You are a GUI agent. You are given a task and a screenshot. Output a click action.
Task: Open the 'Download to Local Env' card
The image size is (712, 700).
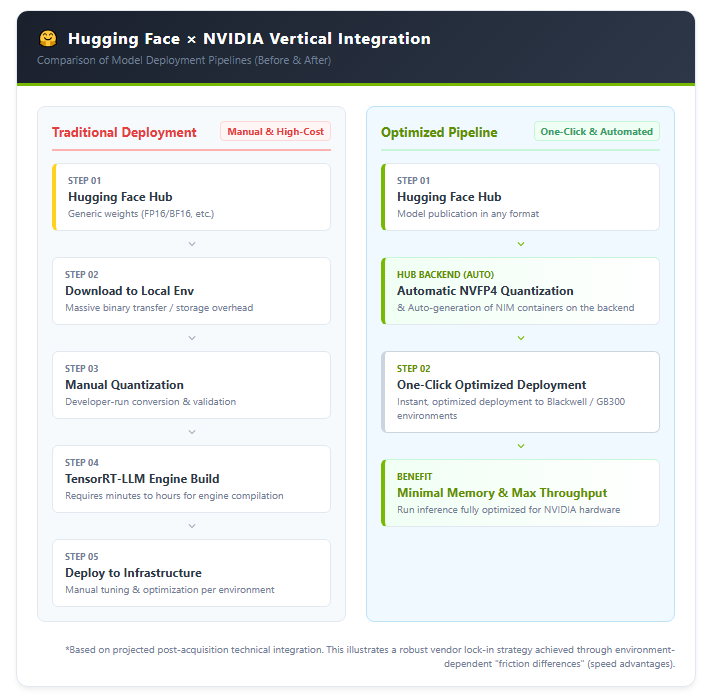[x=192, y=291]
